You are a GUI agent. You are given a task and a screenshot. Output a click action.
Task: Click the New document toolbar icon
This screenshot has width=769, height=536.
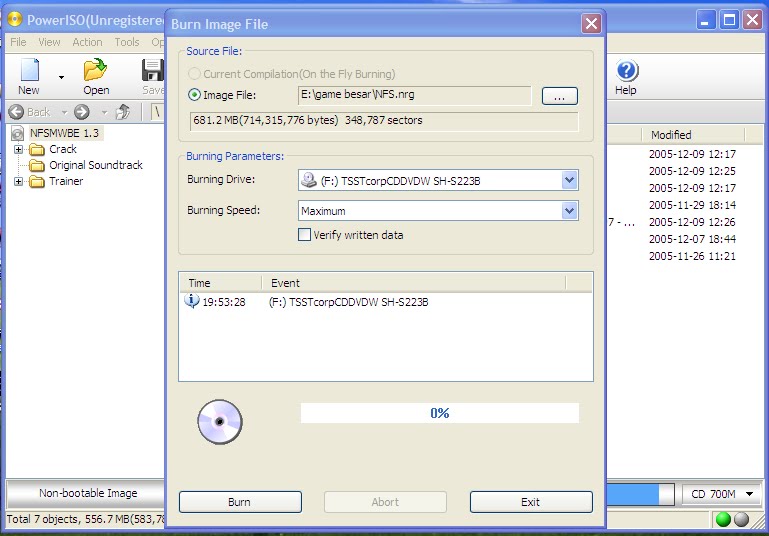click(29, 70)
